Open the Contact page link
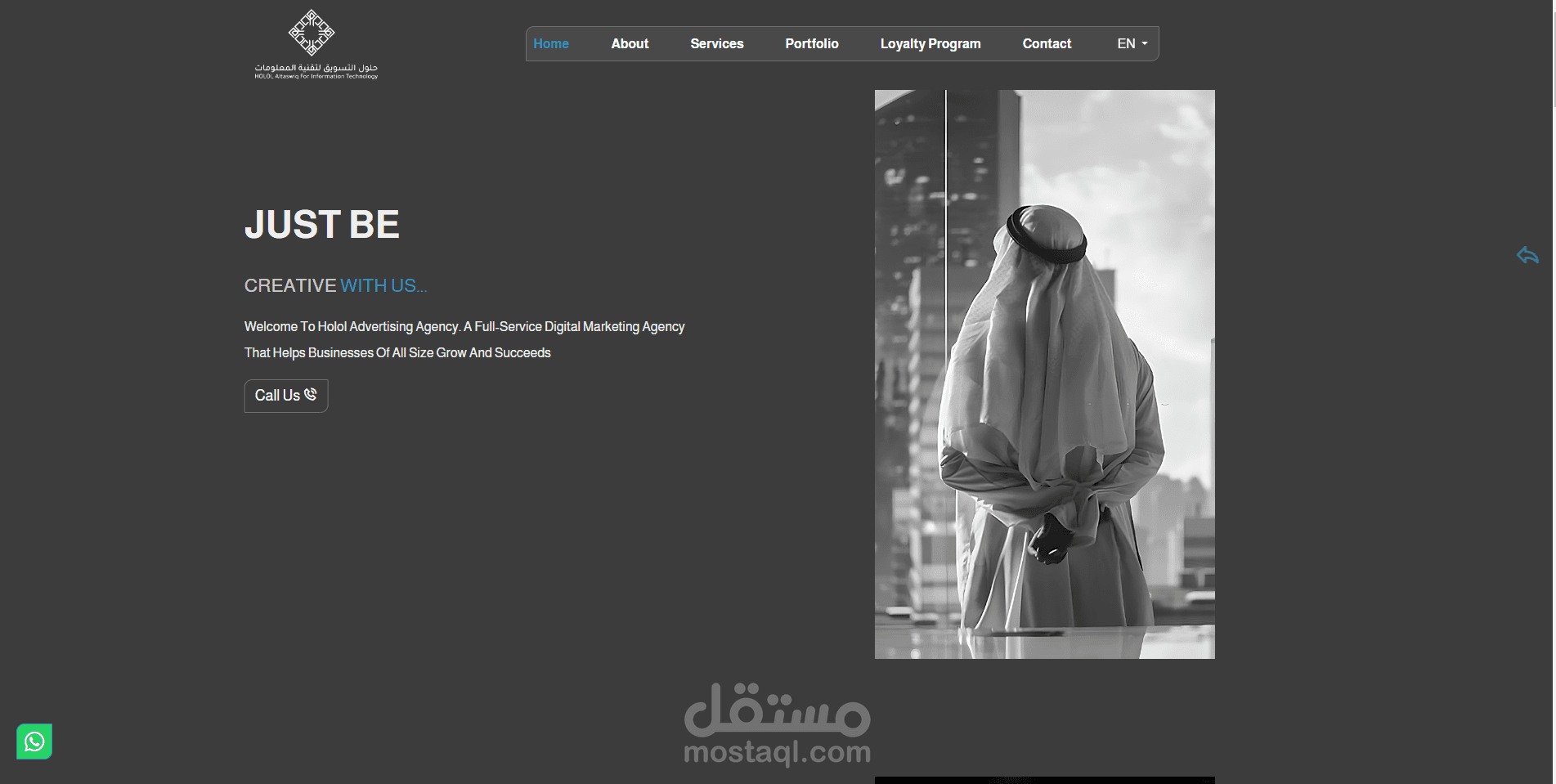1556x784 pixels. click(x=1047, y=43)
